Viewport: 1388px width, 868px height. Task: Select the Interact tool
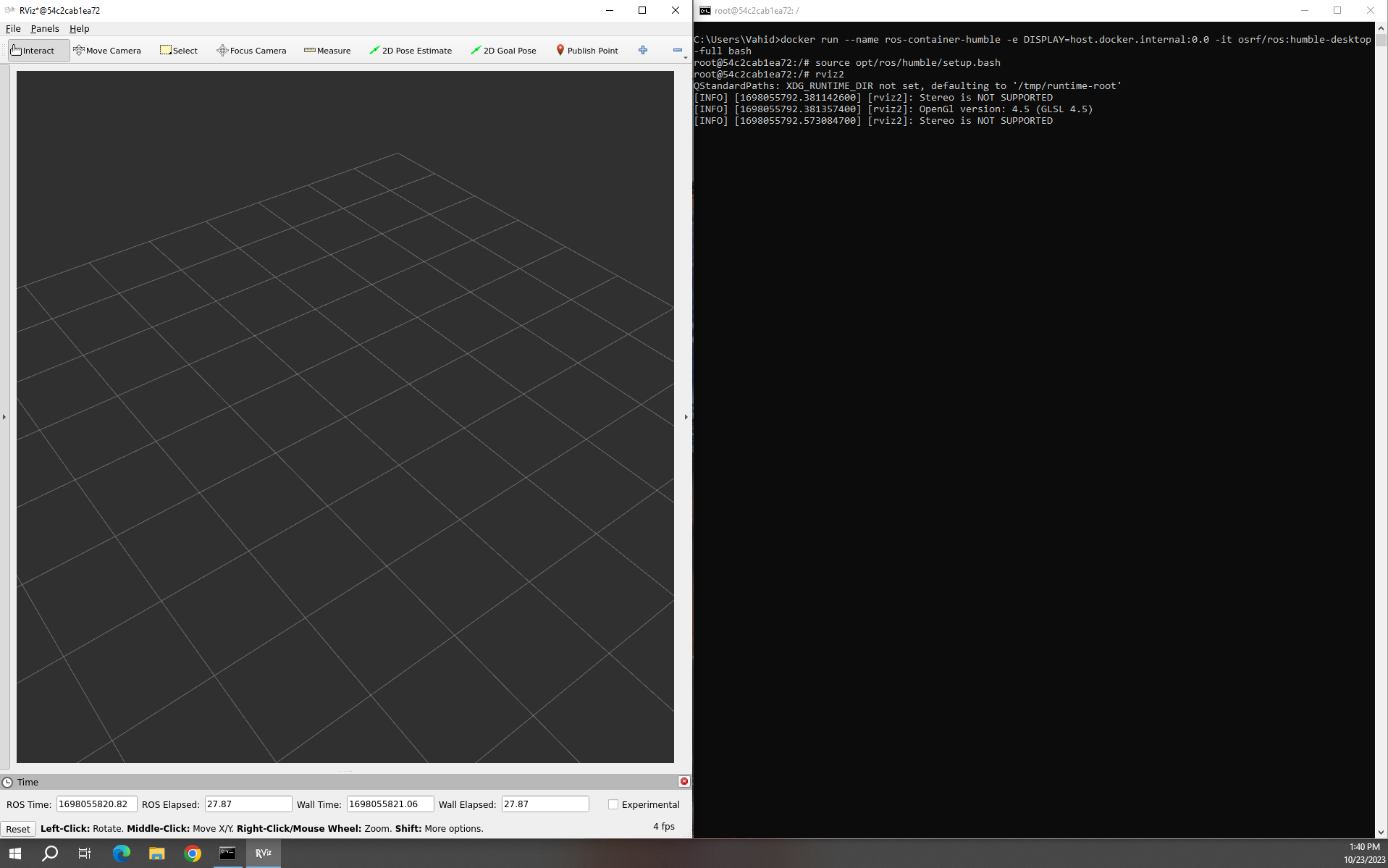[39, 51]
